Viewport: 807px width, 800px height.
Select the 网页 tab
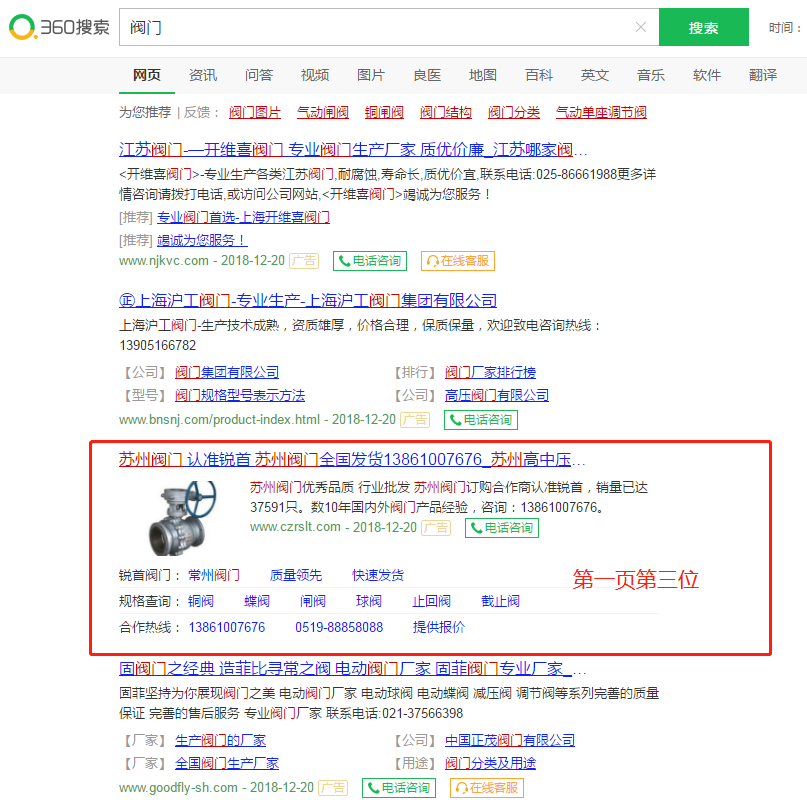click(147, 75)
